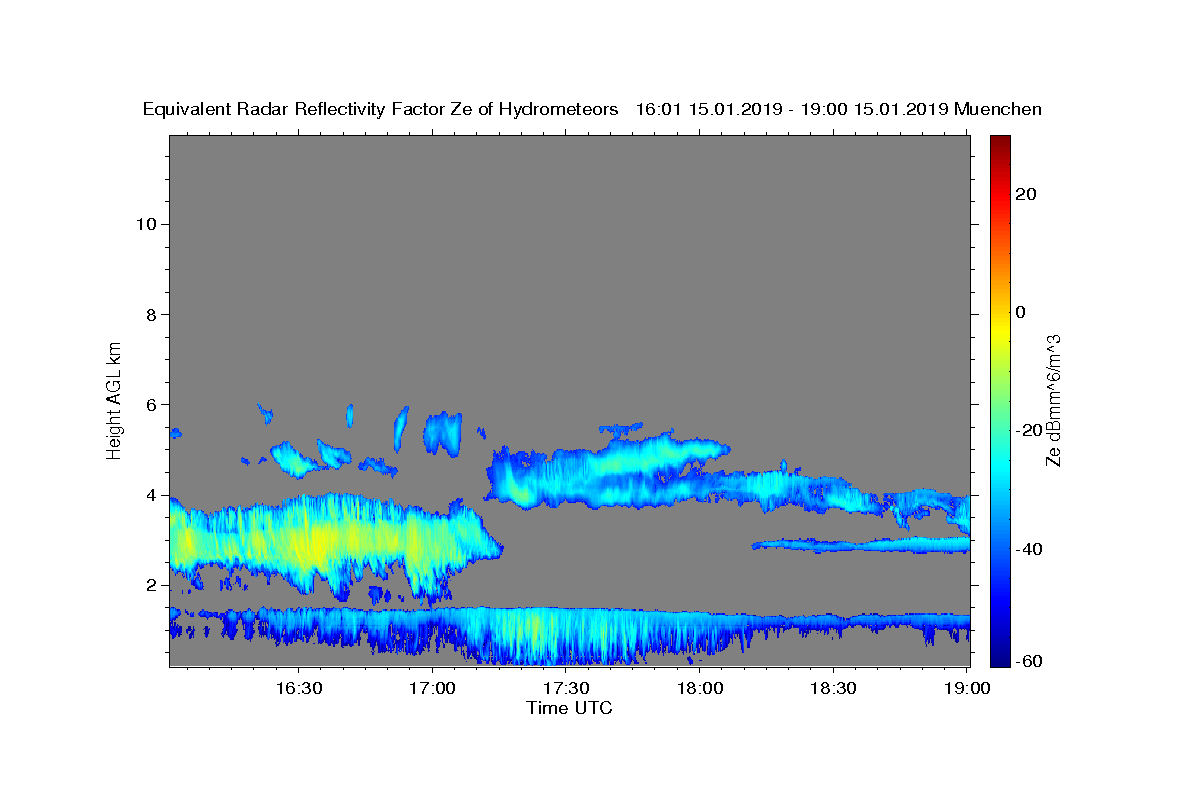The image size is (1200, 800).
Task: Click the height tick label 8
Action: 152,314
